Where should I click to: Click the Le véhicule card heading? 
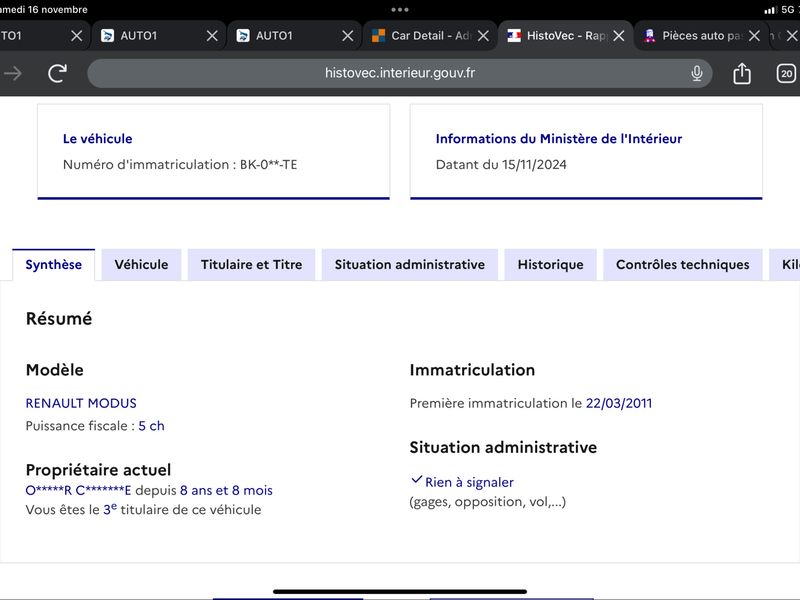point(97,139)
